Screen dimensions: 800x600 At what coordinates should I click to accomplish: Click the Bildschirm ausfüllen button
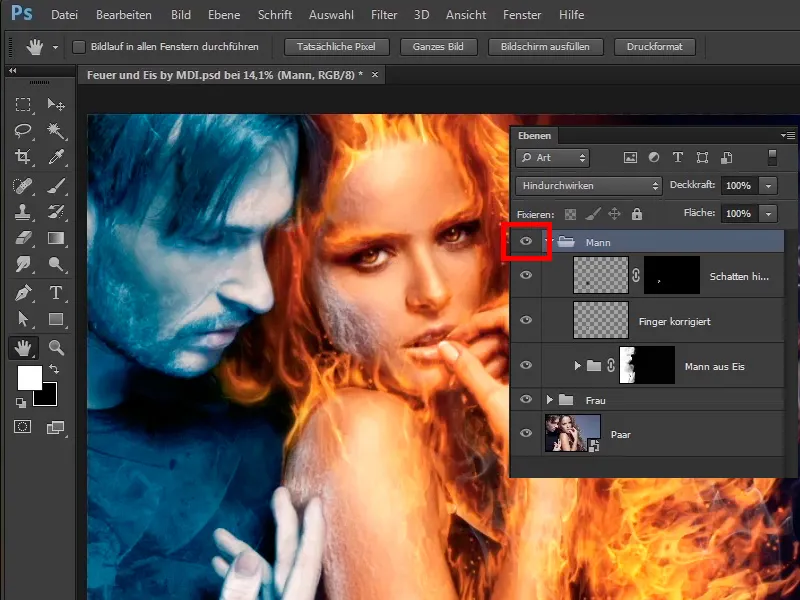click(545, 47)
